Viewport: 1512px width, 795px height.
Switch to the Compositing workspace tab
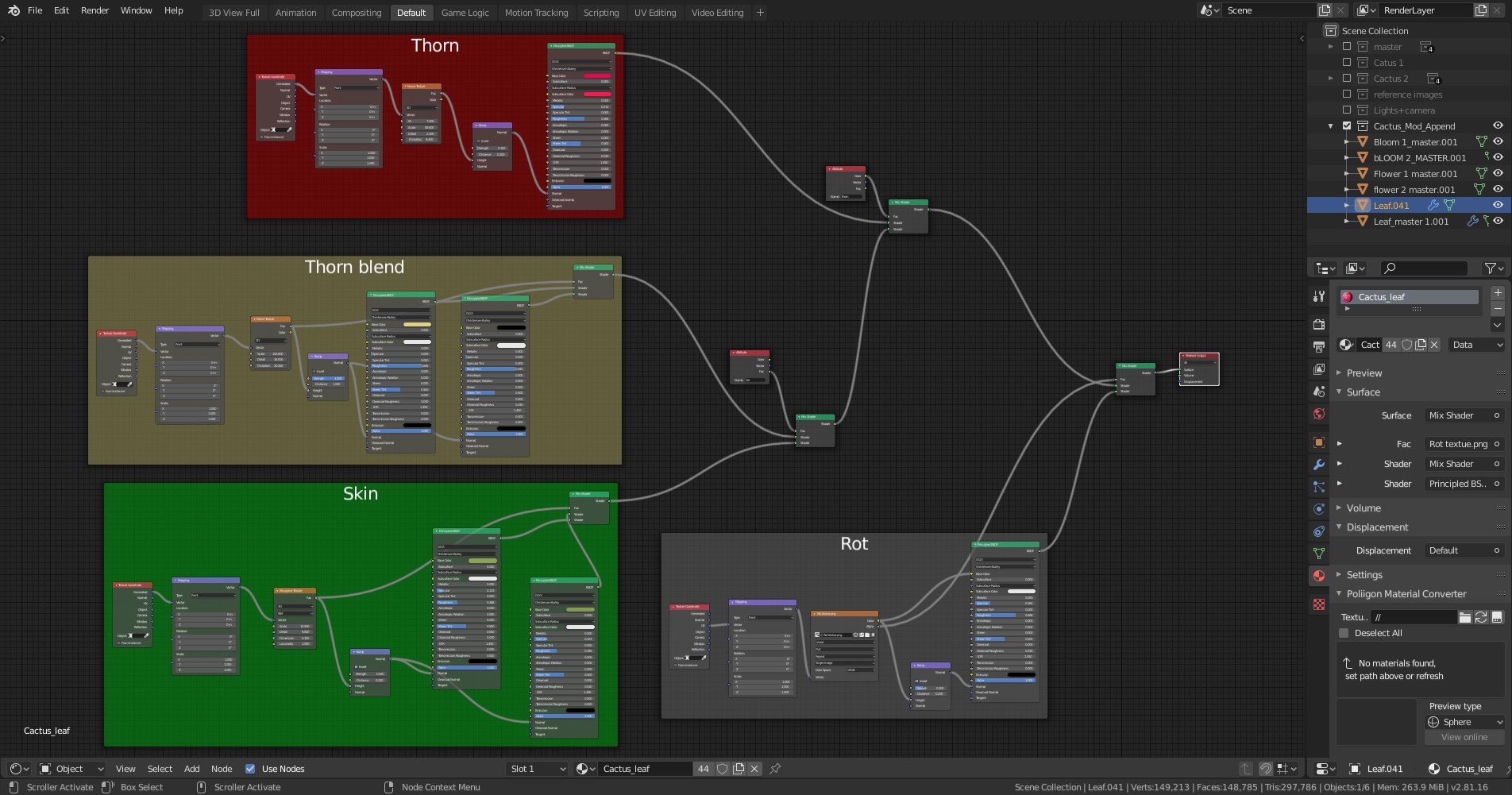(x=356, y=13)
